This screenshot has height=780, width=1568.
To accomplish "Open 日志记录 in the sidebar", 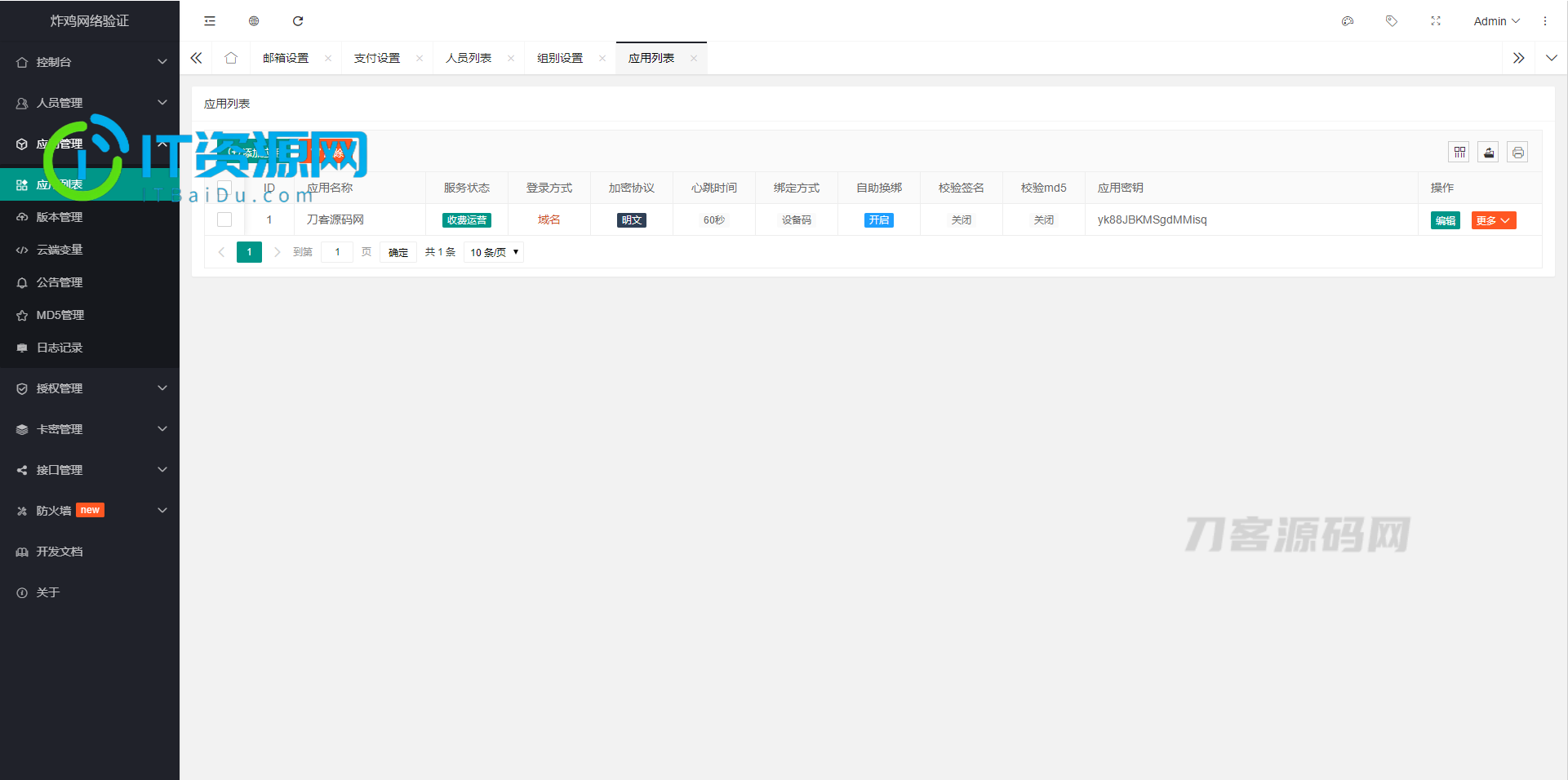I will pos(90,348).
